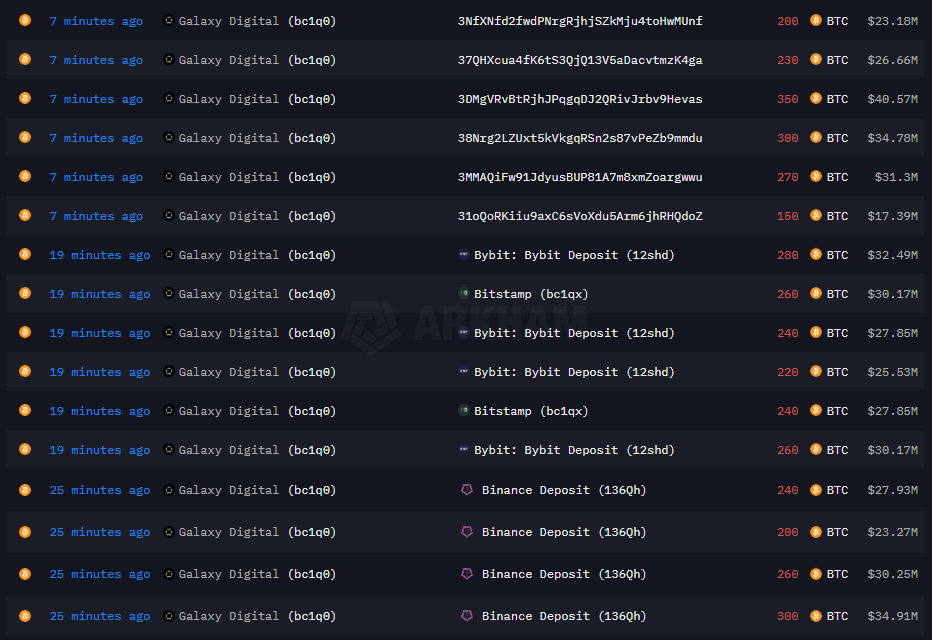Click the Galaxy Digital logo in the $26.66M row
This screenshot has height=640, width=932.
tap(169, 59)
